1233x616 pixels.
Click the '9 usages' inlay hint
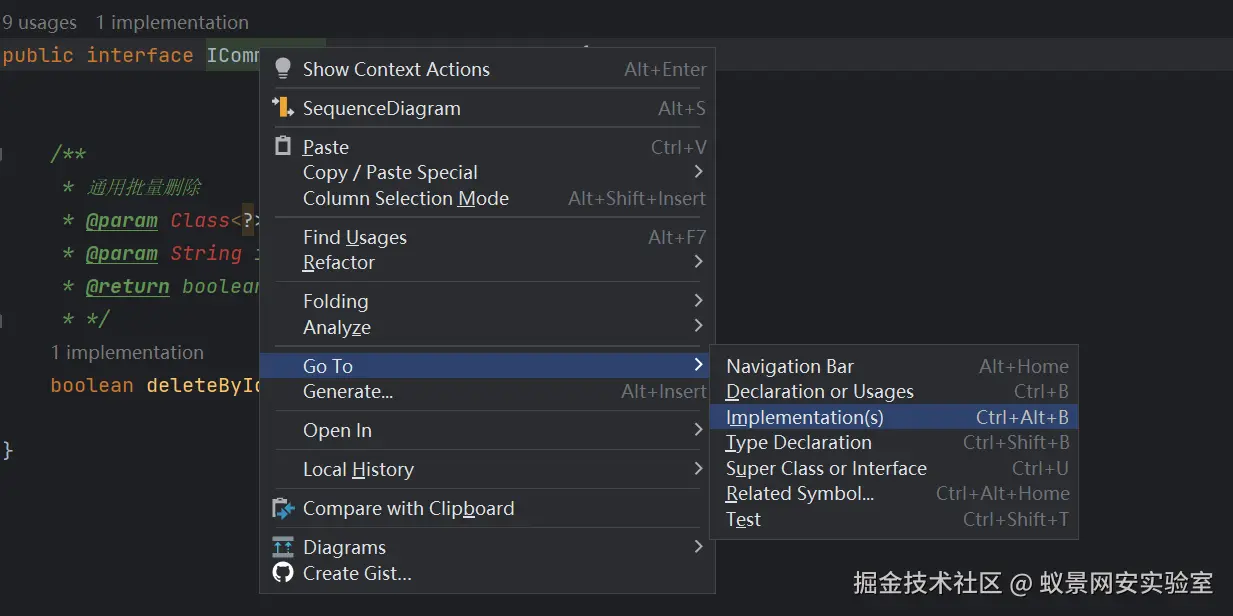(x=40, y=22)
